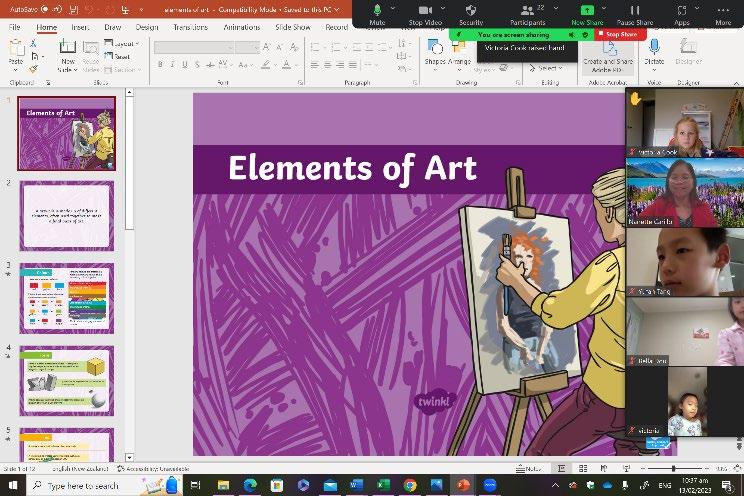Screen dimensions: 744x496
Task: Click the Elements of Art title text
Action: [352, 168]
